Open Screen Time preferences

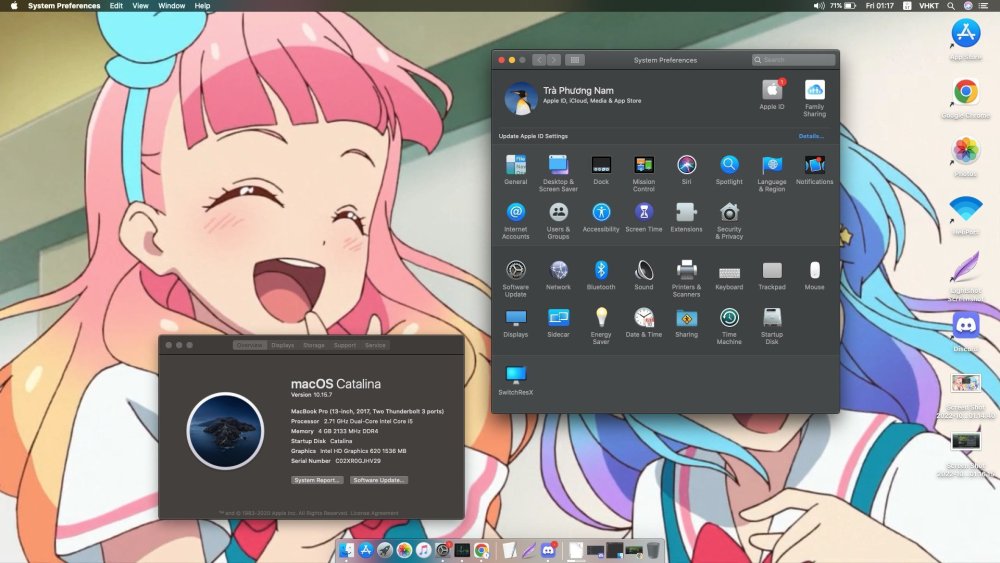tap(643, 217)
